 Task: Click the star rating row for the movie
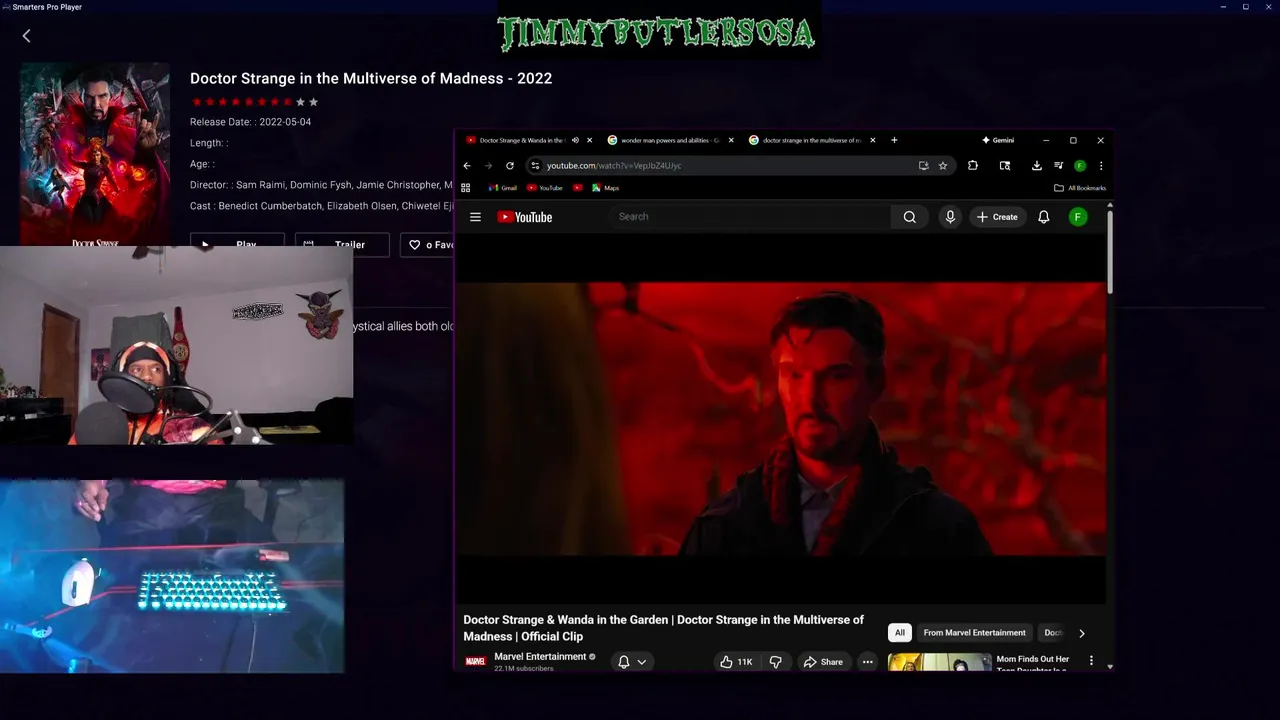click(254, 102)
